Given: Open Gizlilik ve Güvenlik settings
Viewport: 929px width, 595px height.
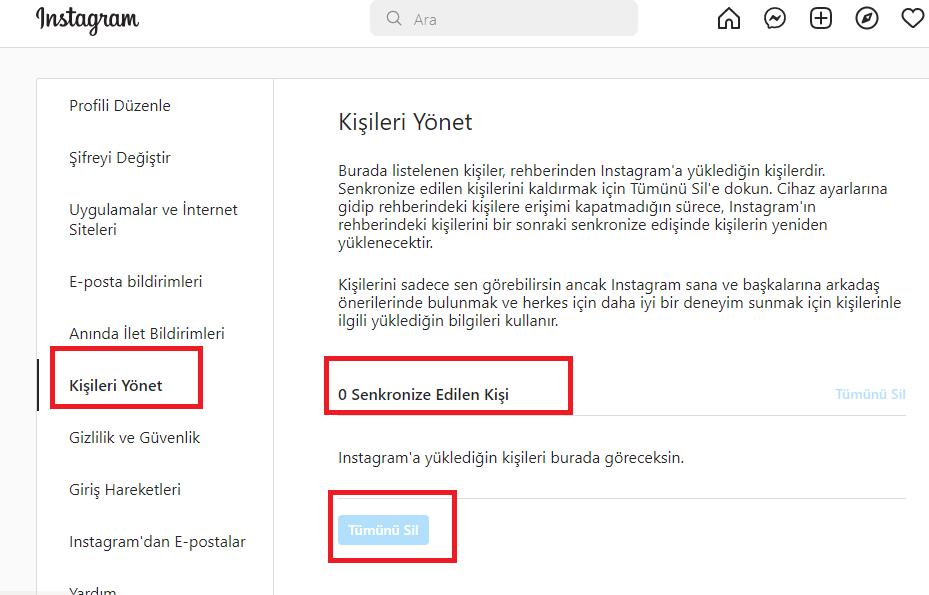Looking at the screenshot, I should pos(134,437).
